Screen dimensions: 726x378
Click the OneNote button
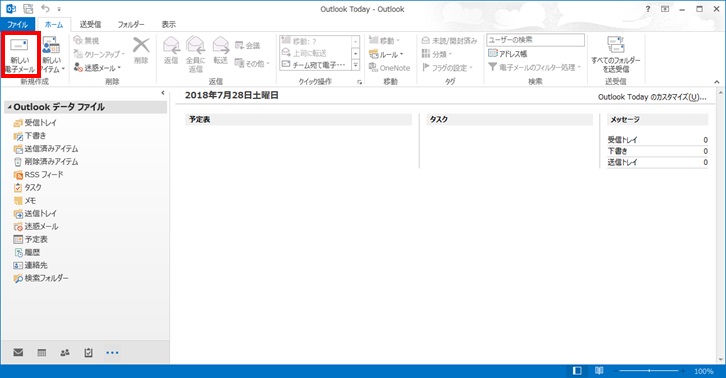pos(389,68)
